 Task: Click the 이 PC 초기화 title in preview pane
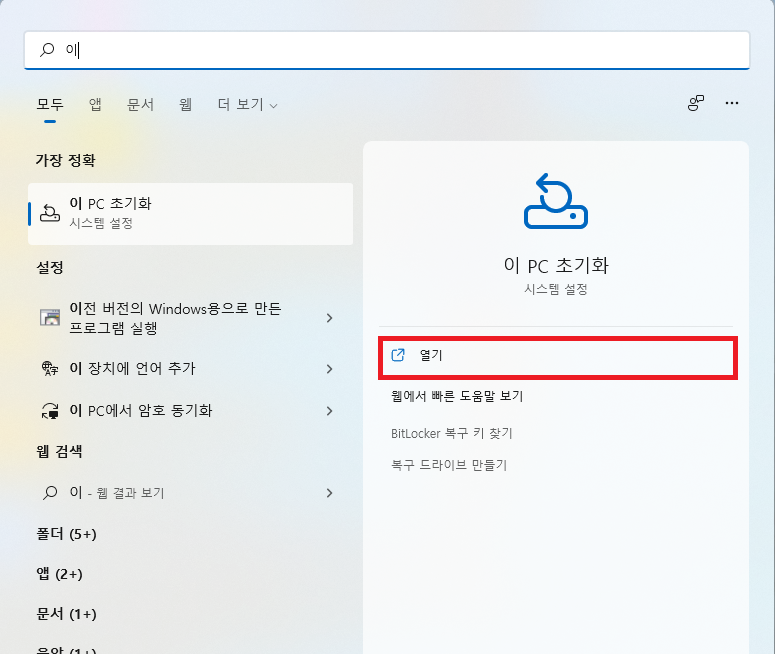click(x=556, y=265)
